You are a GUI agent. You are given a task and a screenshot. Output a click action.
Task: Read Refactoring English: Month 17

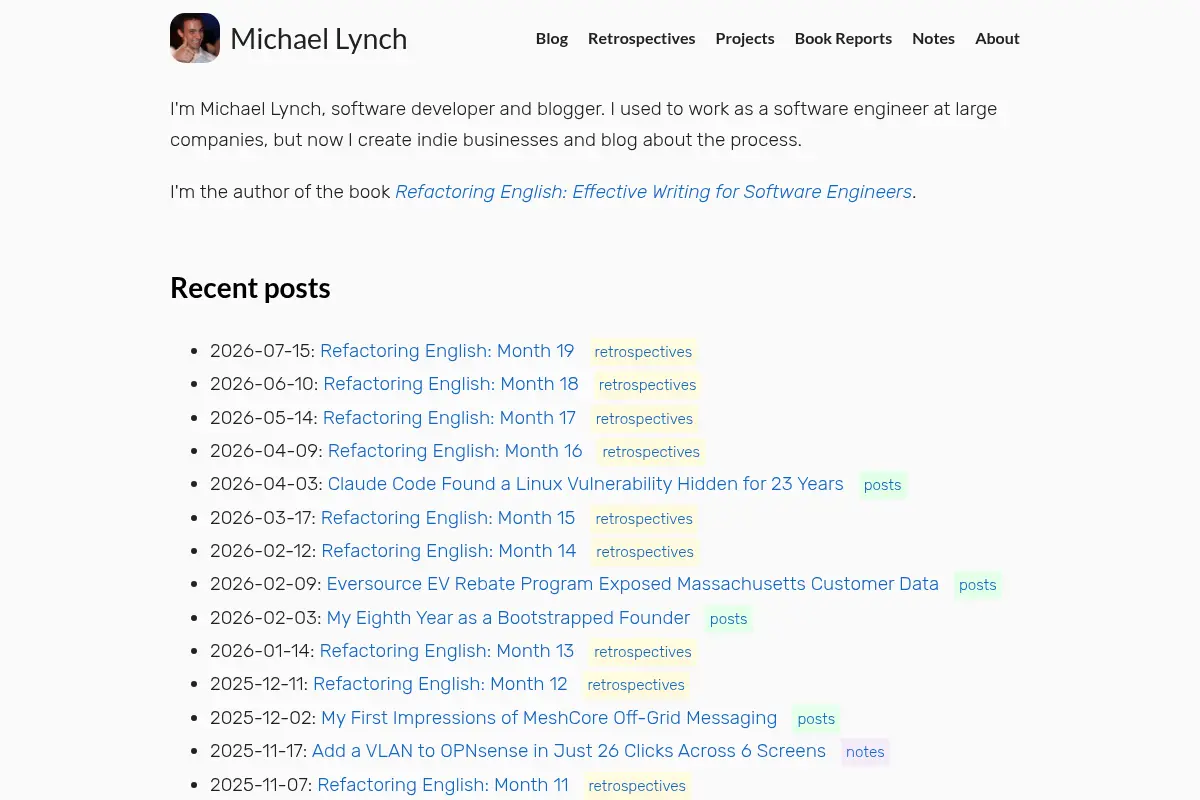tap(449, 418)
